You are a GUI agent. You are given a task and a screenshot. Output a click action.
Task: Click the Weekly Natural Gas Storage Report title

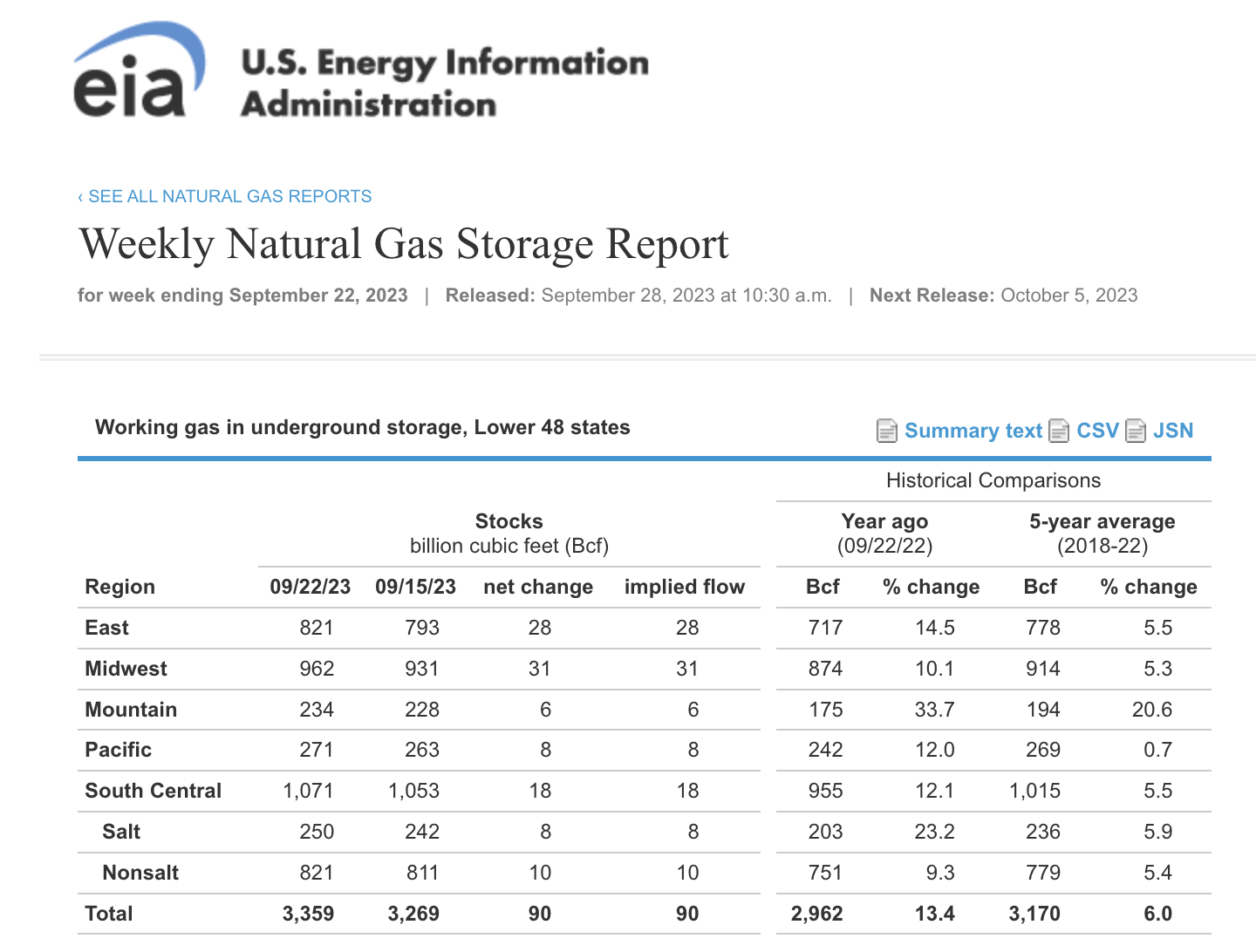point(403,245)
